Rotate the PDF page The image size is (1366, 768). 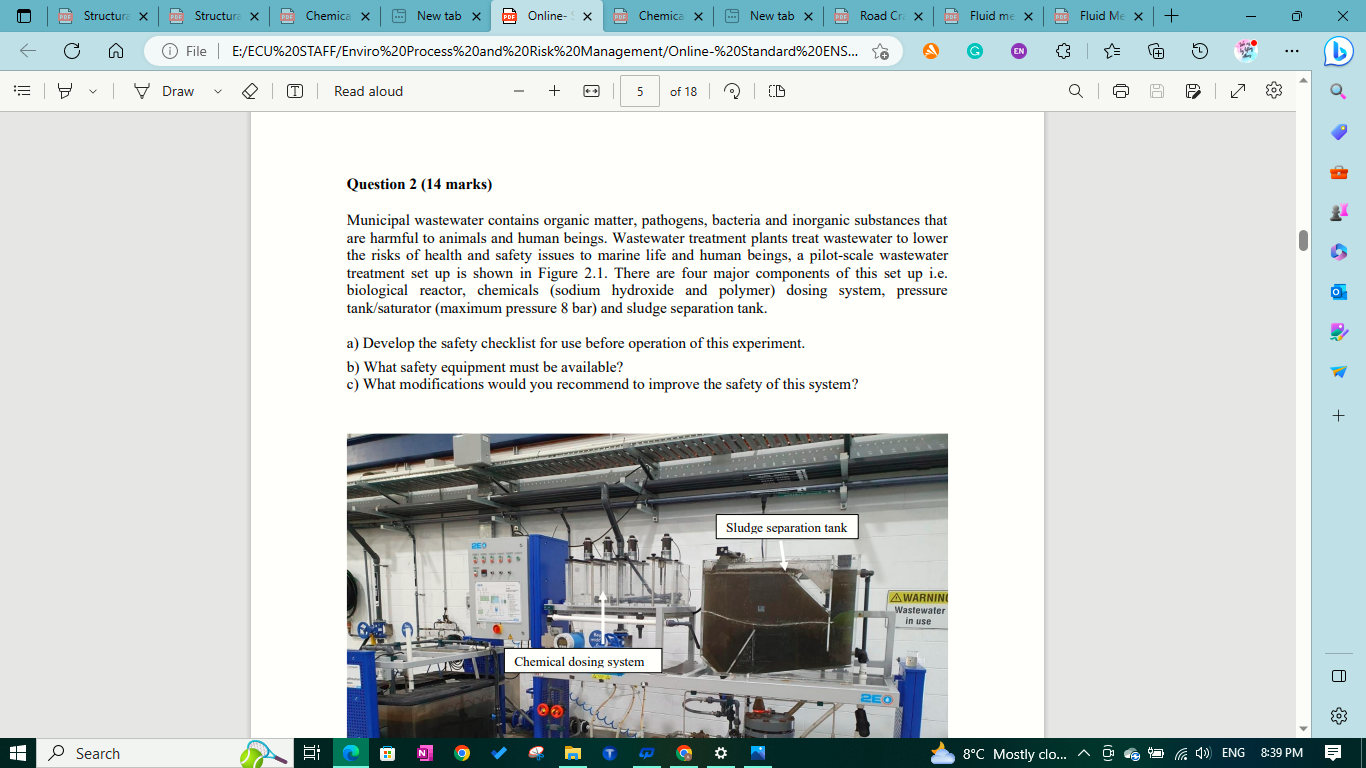click(733, 91)
